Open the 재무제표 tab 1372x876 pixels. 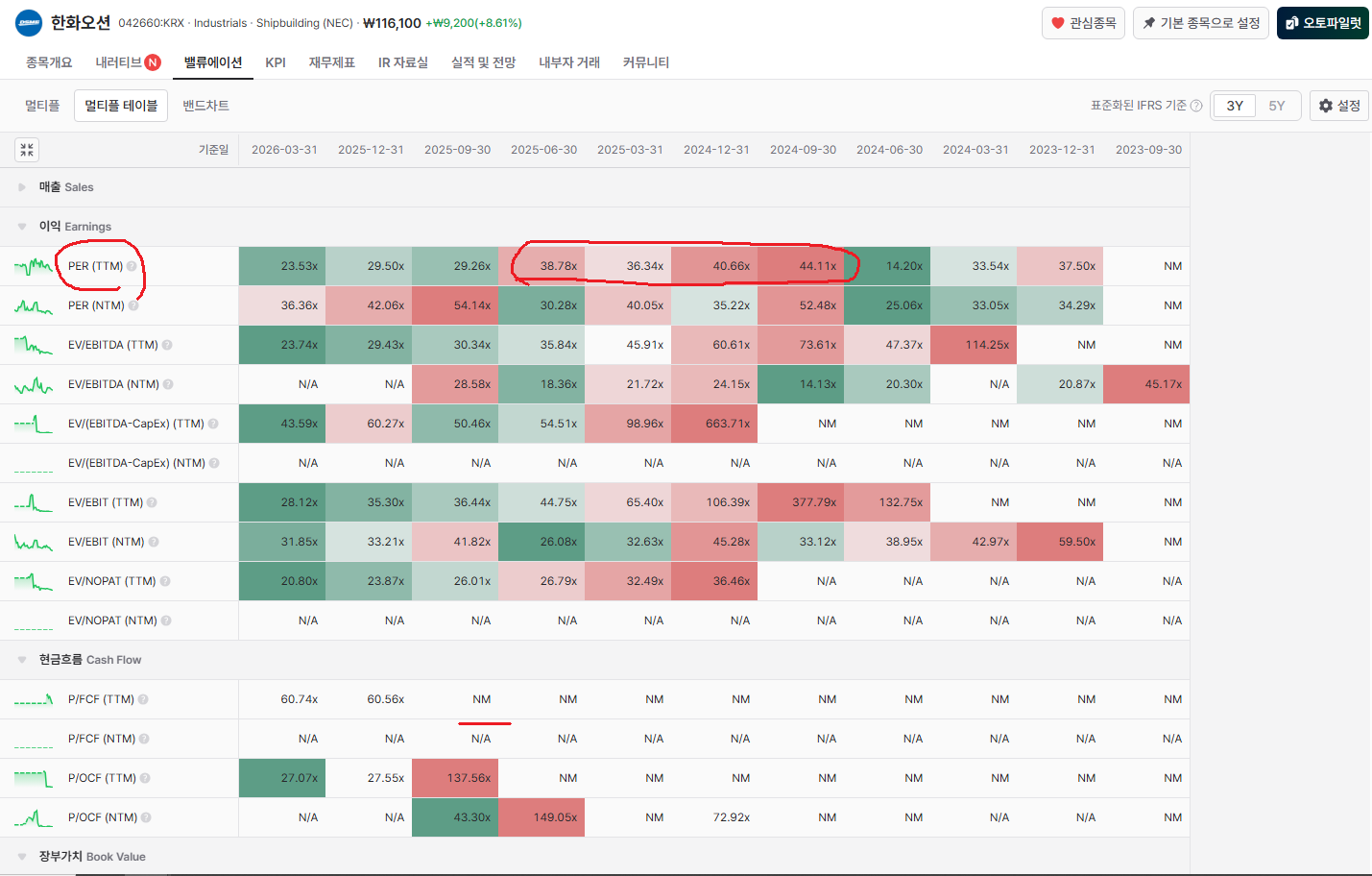pos(331,62)
